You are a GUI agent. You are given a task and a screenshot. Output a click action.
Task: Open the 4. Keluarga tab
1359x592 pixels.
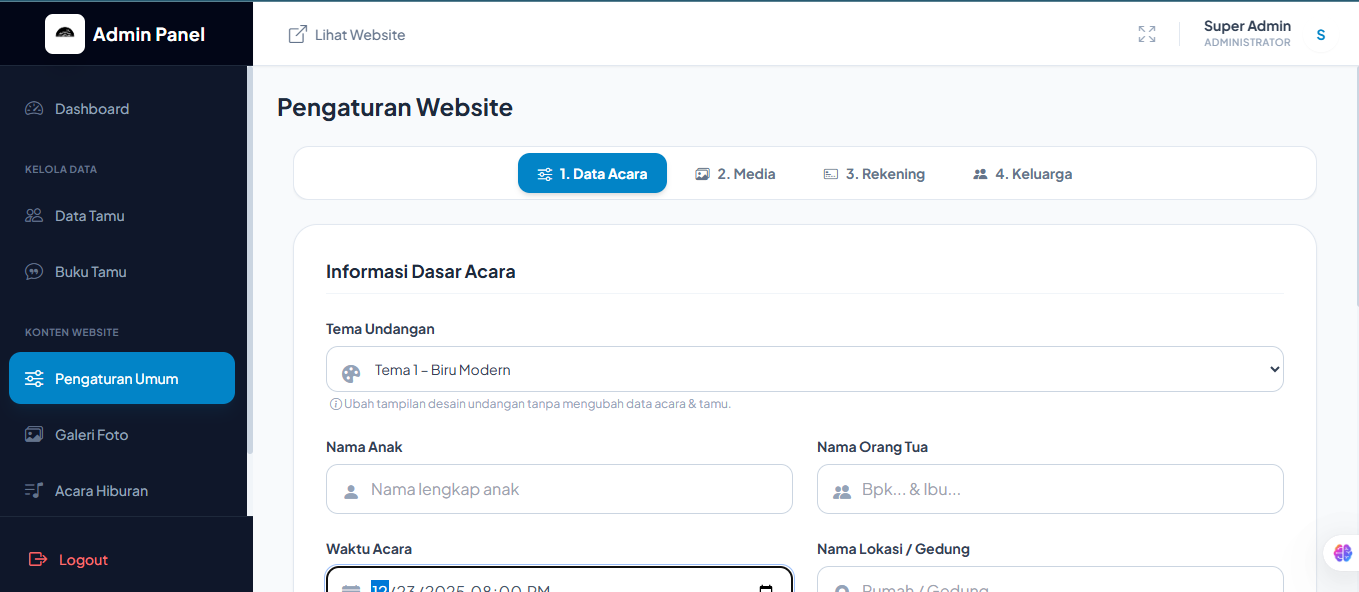click(x=1022, y=174)
